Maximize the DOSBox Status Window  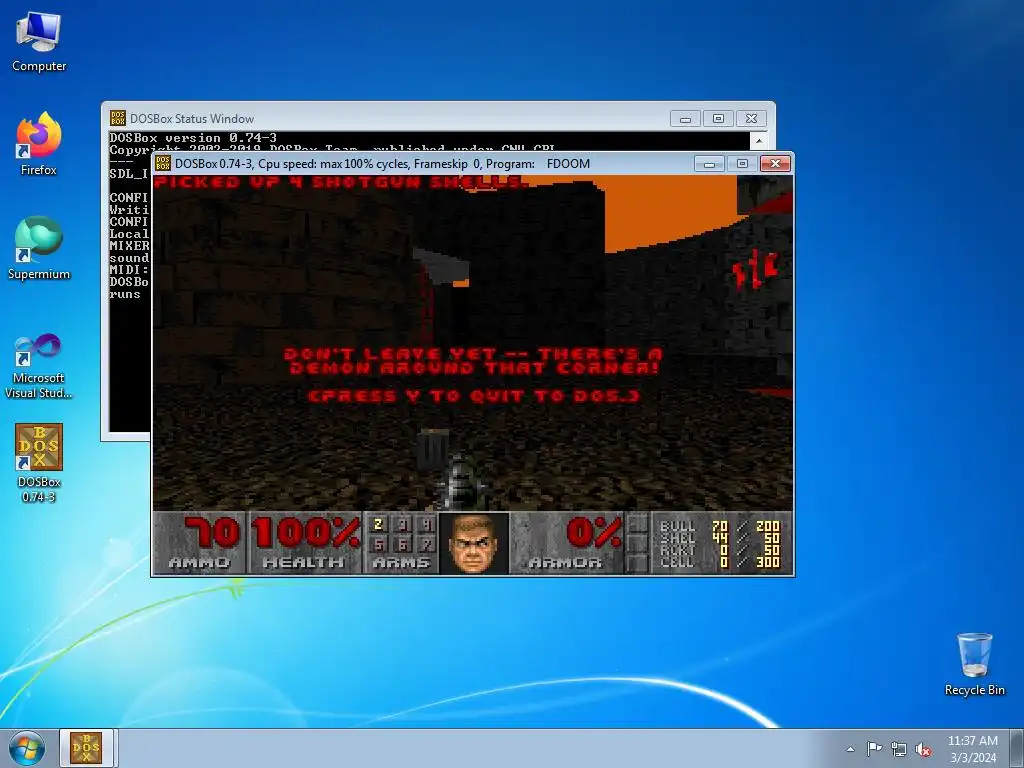pos(718,119)
